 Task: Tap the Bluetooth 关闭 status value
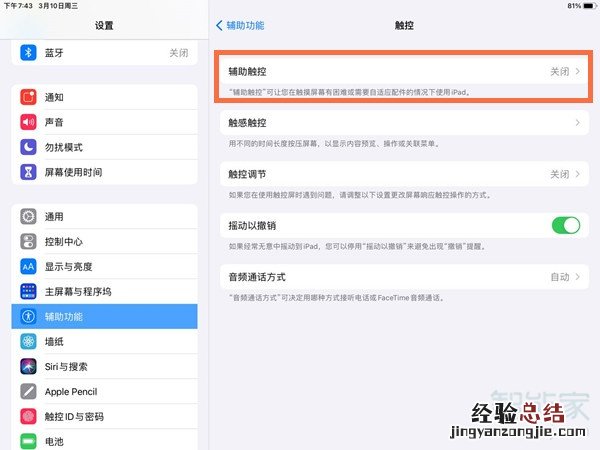179,53
